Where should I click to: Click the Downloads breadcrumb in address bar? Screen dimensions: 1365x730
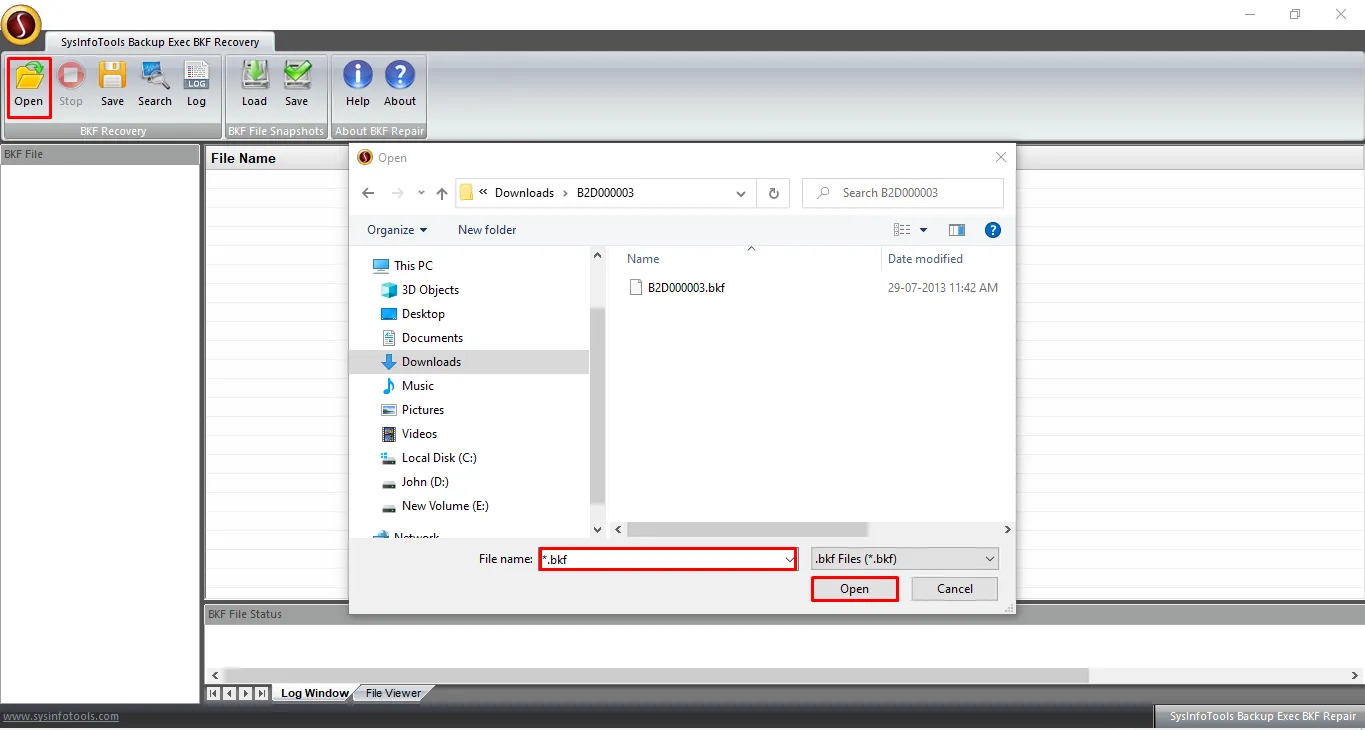(x=524, y=193)
